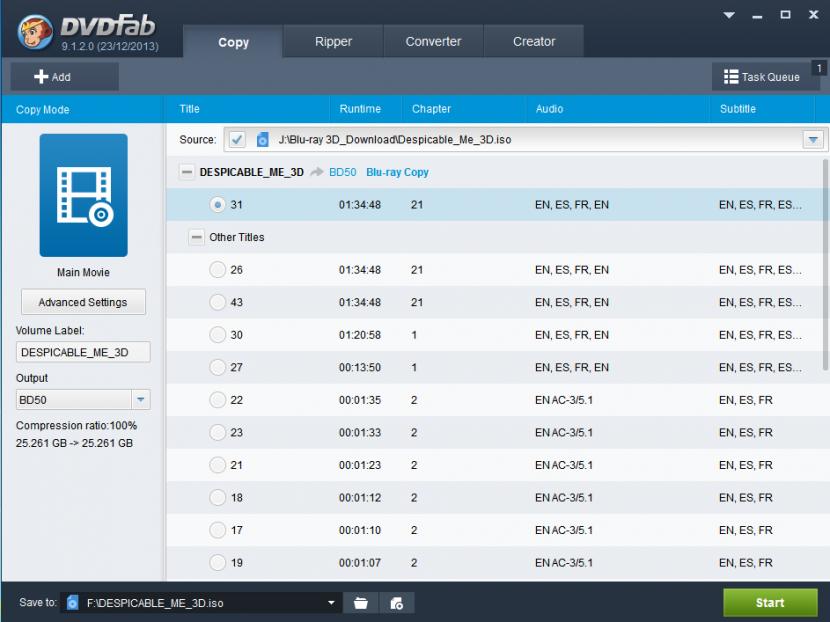The width and height of the screenshot is (830, 622).
Task: Open the save folder browse icon
Action: point(361,603)
